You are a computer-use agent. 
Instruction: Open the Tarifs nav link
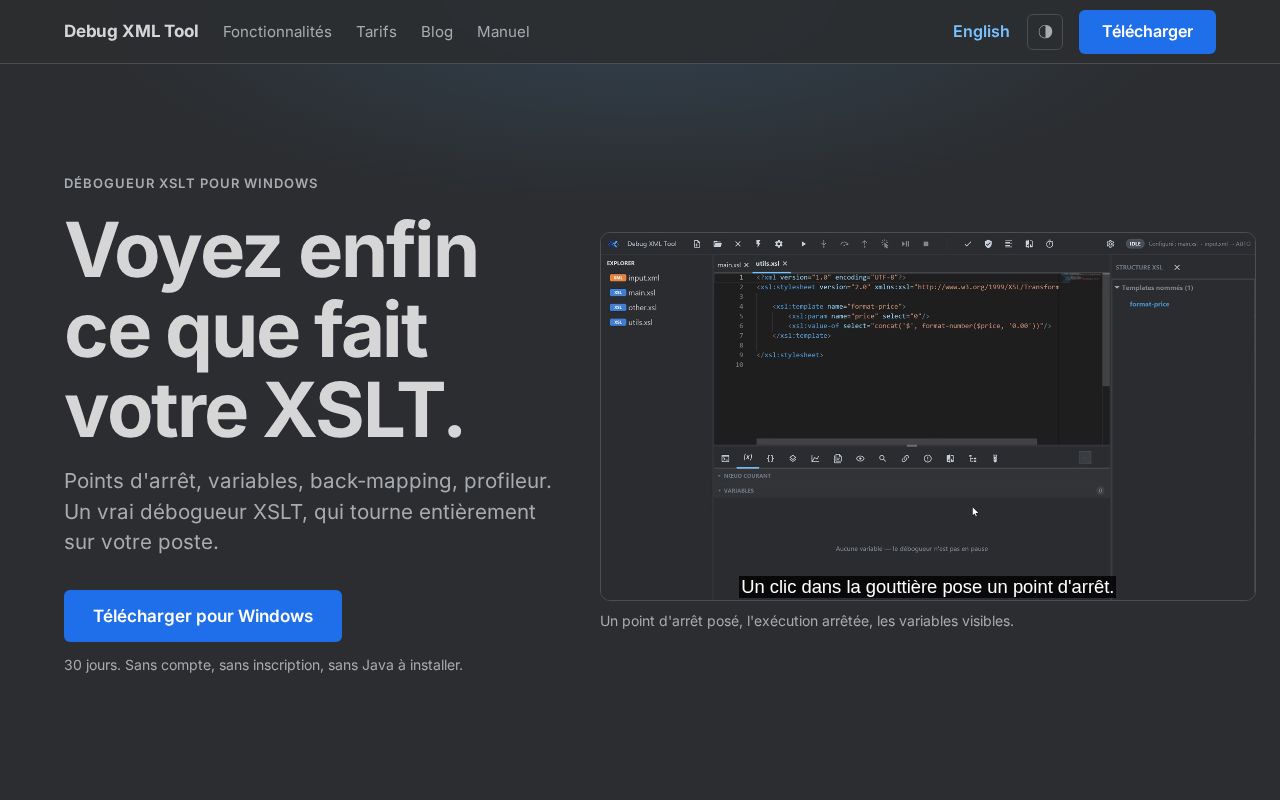point(376,32)
